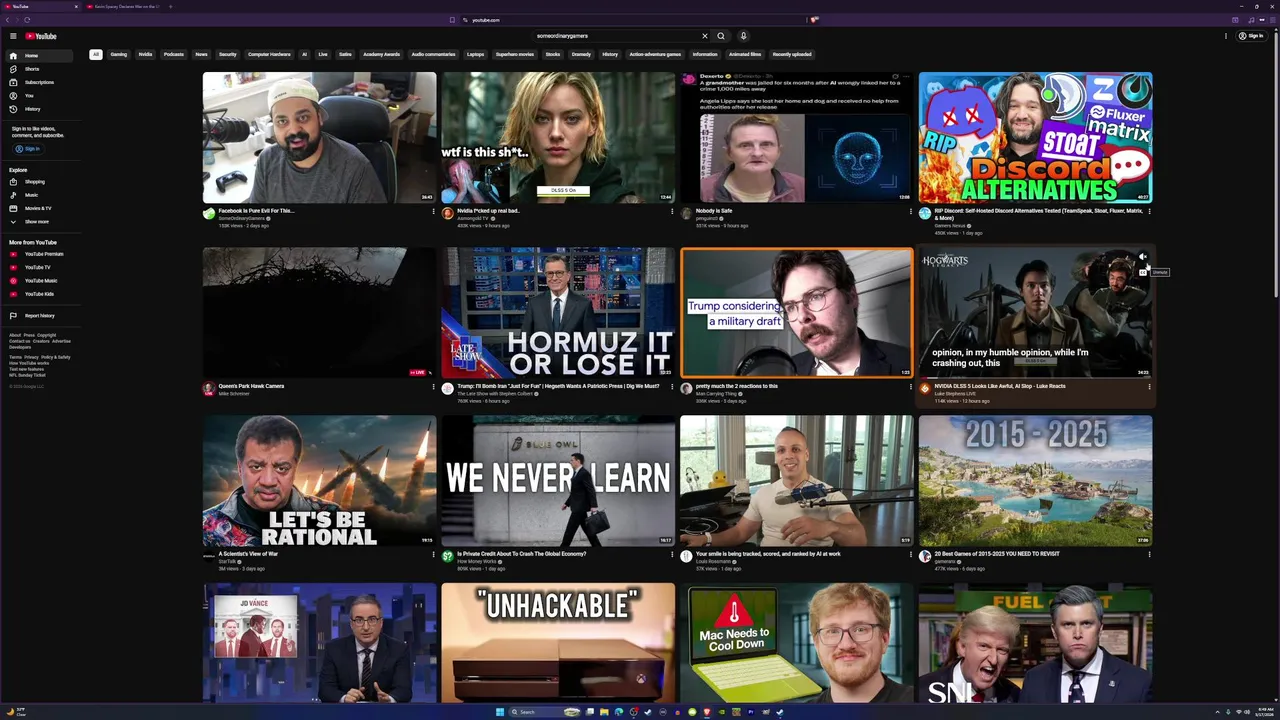Open Windows system tray overflow chevron
The width and height of the screenshot is (1280, 720).
coord(1218,712)
